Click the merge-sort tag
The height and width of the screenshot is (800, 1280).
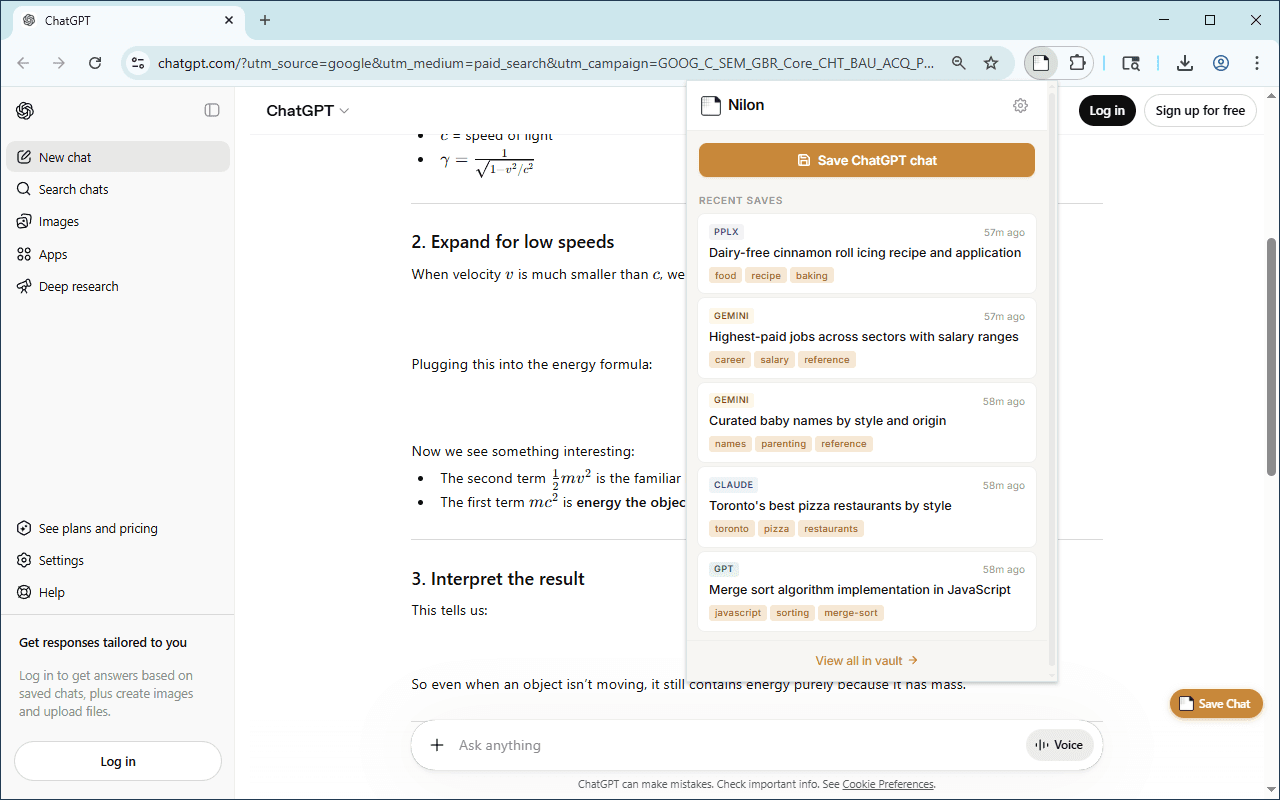(x=851, y=613)
